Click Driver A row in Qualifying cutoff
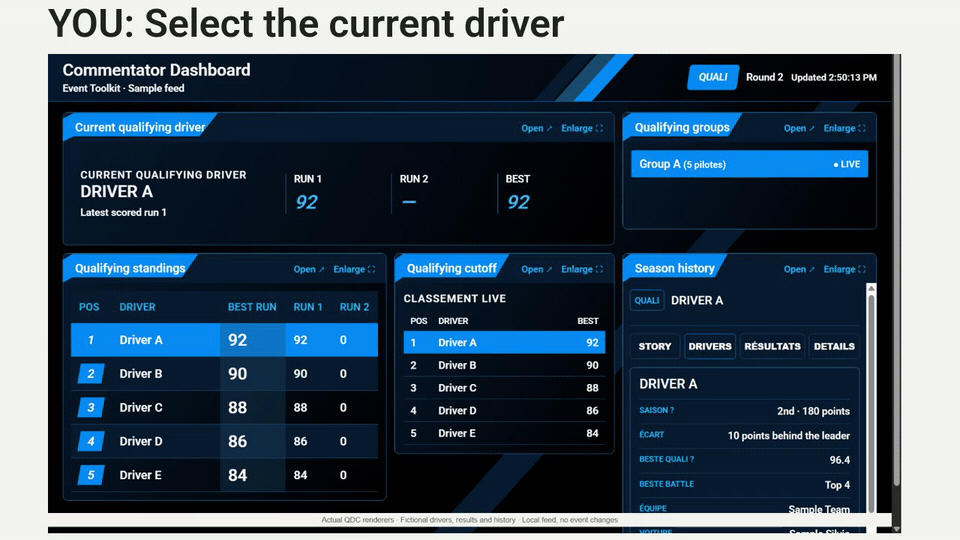 504,342
